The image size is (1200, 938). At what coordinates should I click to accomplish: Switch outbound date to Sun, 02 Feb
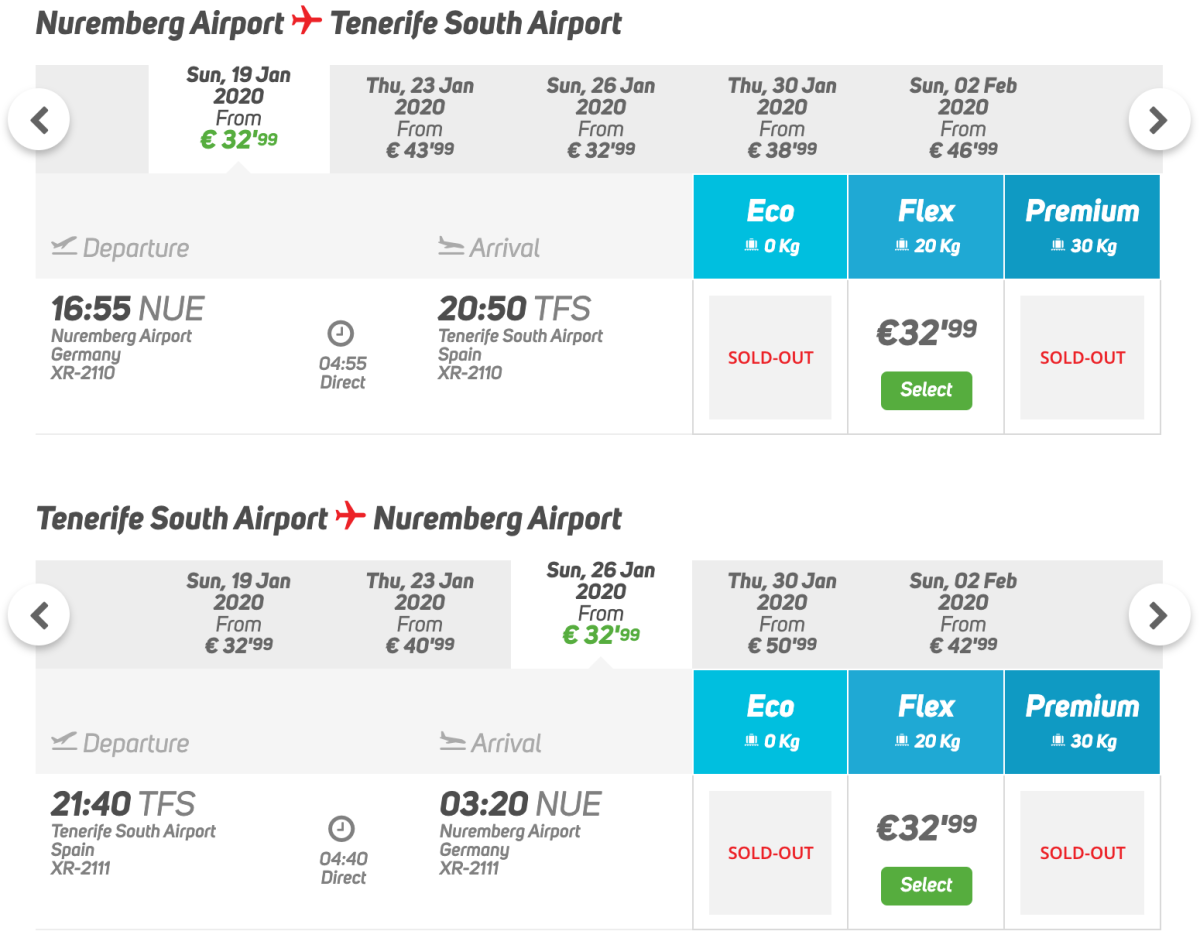click(963, 118)
